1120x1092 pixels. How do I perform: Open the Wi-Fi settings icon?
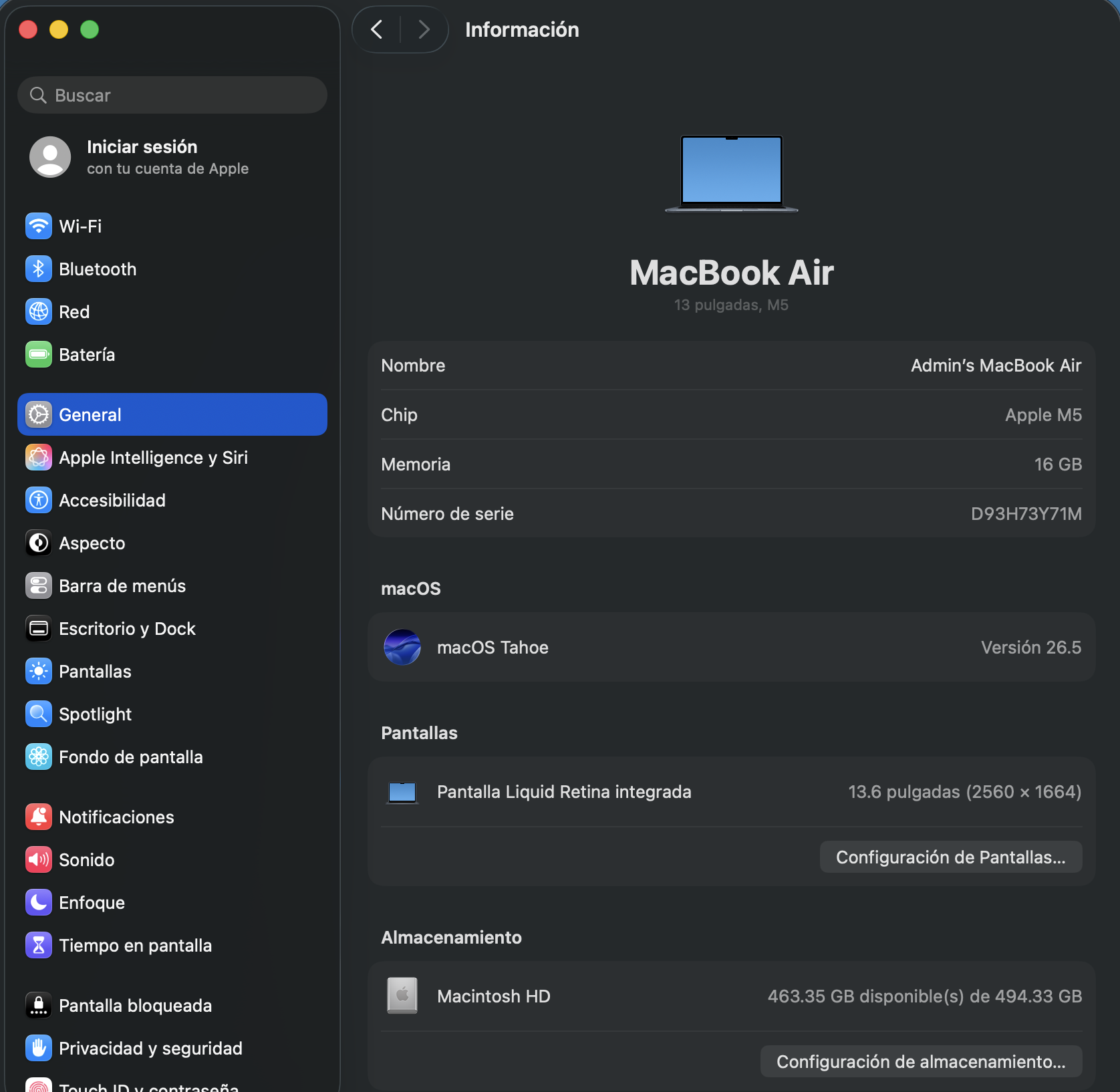coord(39,226)
